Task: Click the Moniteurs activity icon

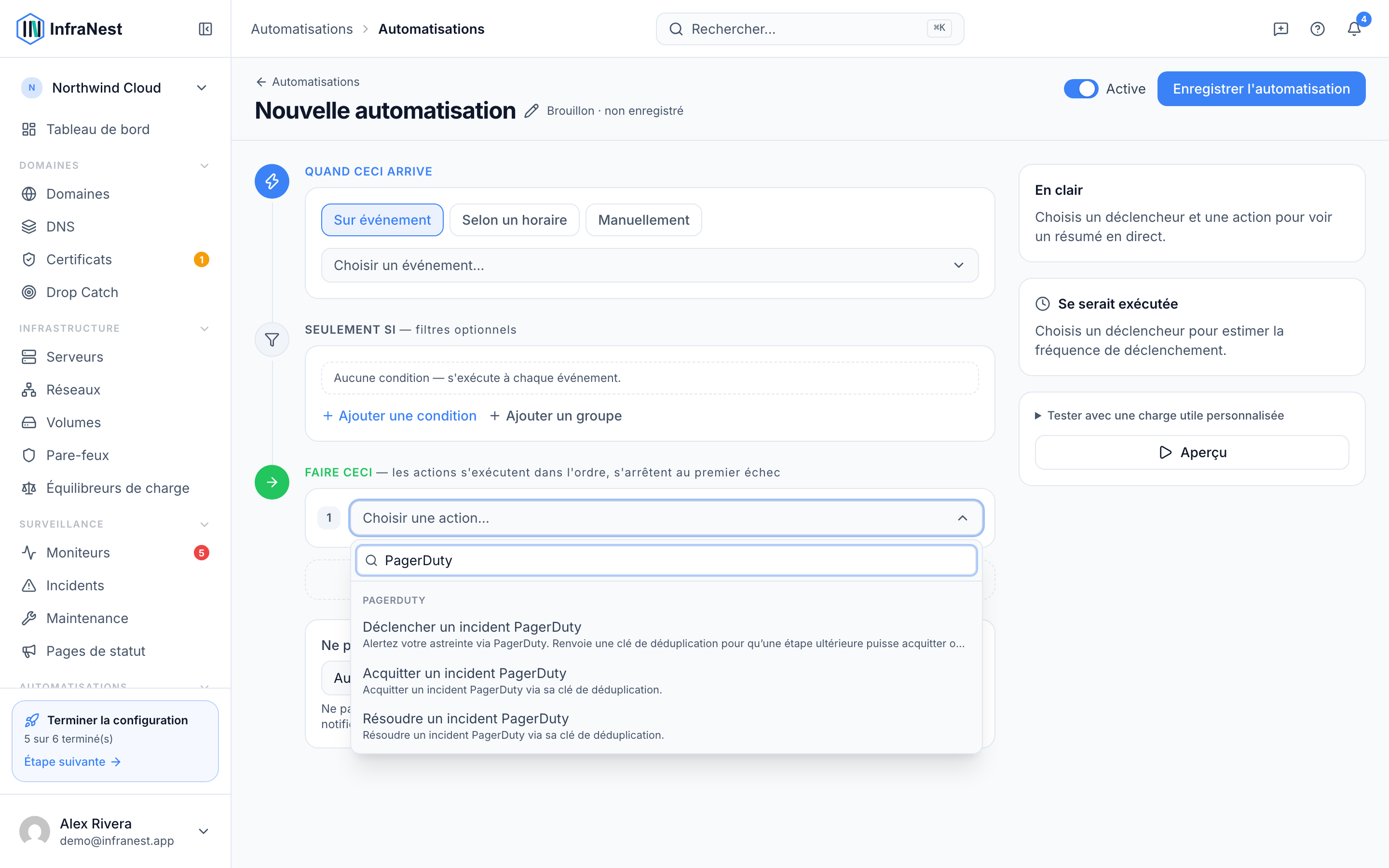Action: pos(29,553)
